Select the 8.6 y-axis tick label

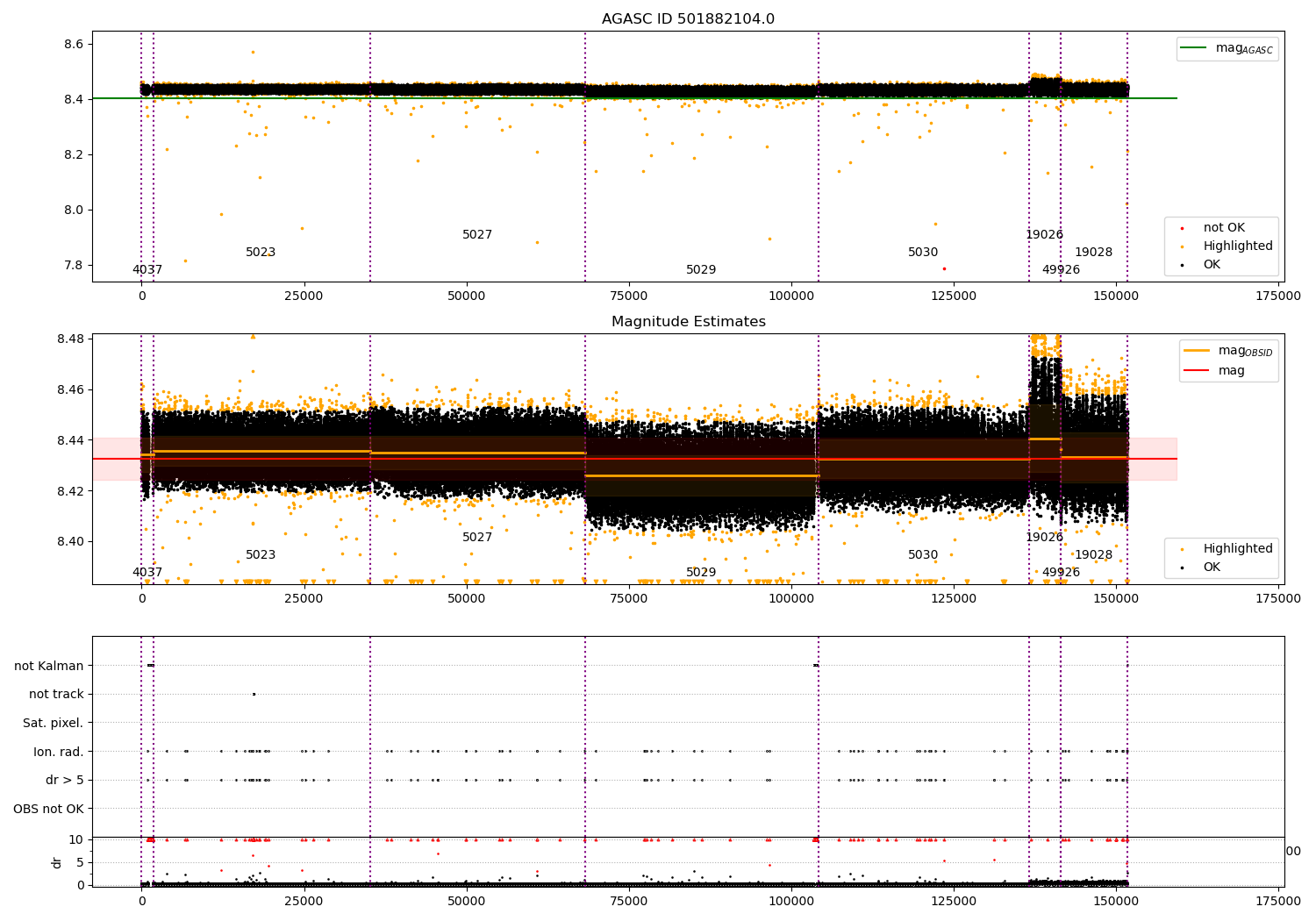[75, 44]
